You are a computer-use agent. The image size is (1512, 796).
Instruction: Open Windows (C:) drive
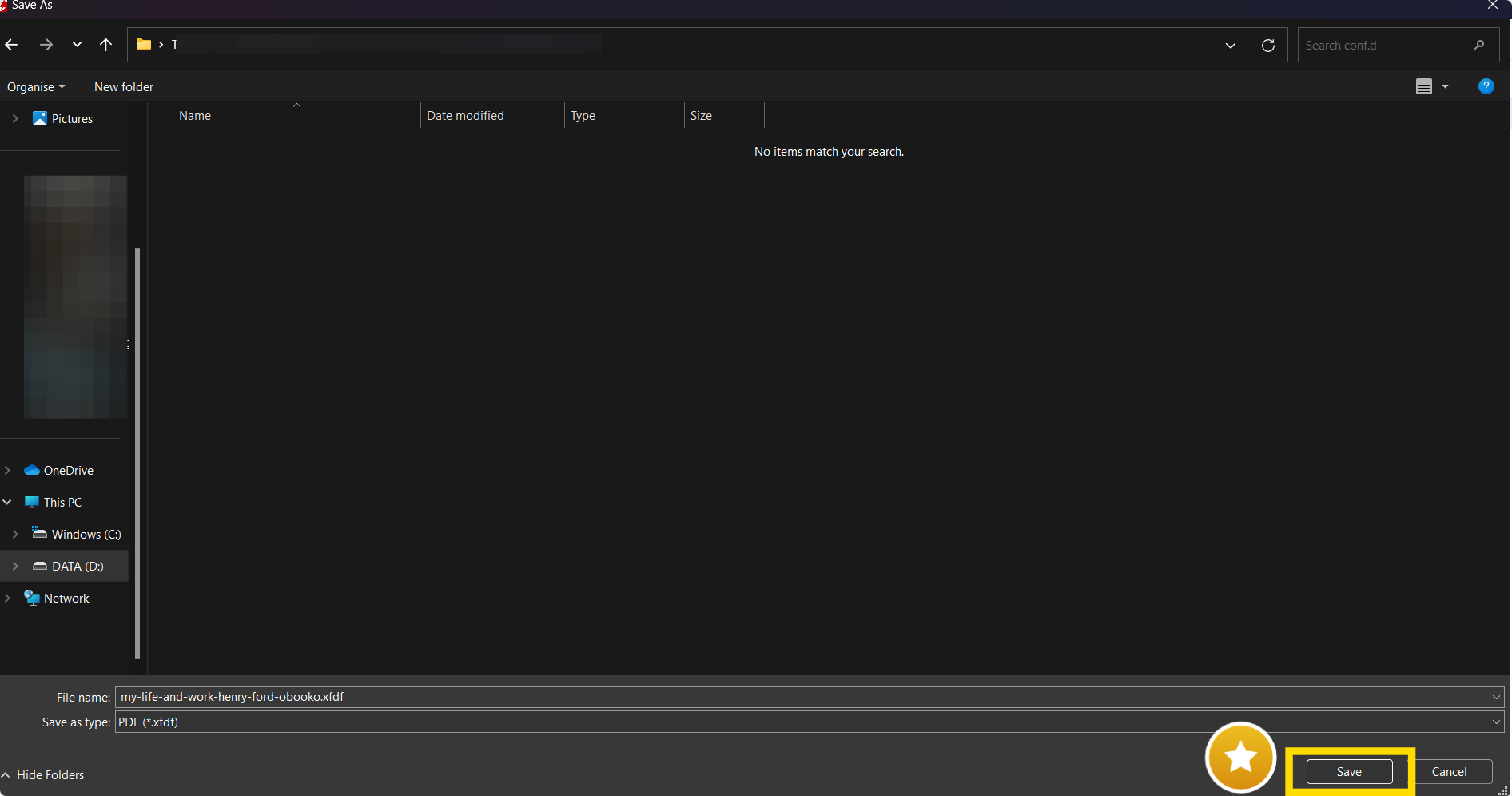tap(86, 535)
